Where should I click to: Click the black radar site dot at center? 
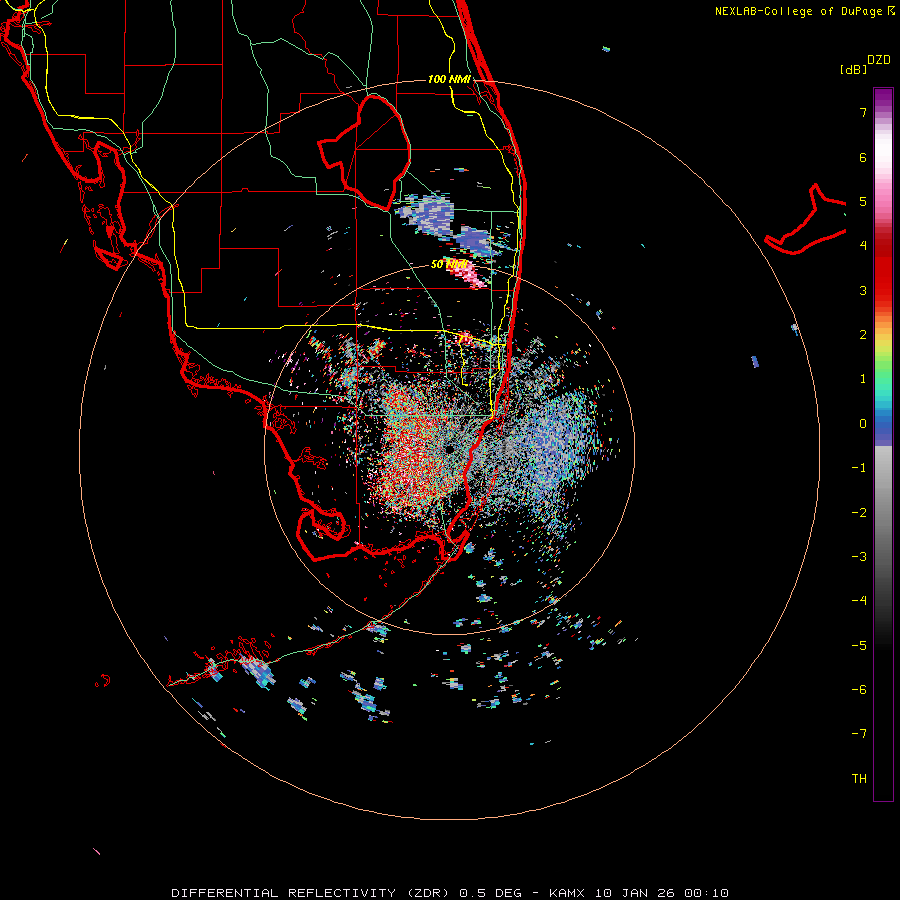[x=449, y=448]
